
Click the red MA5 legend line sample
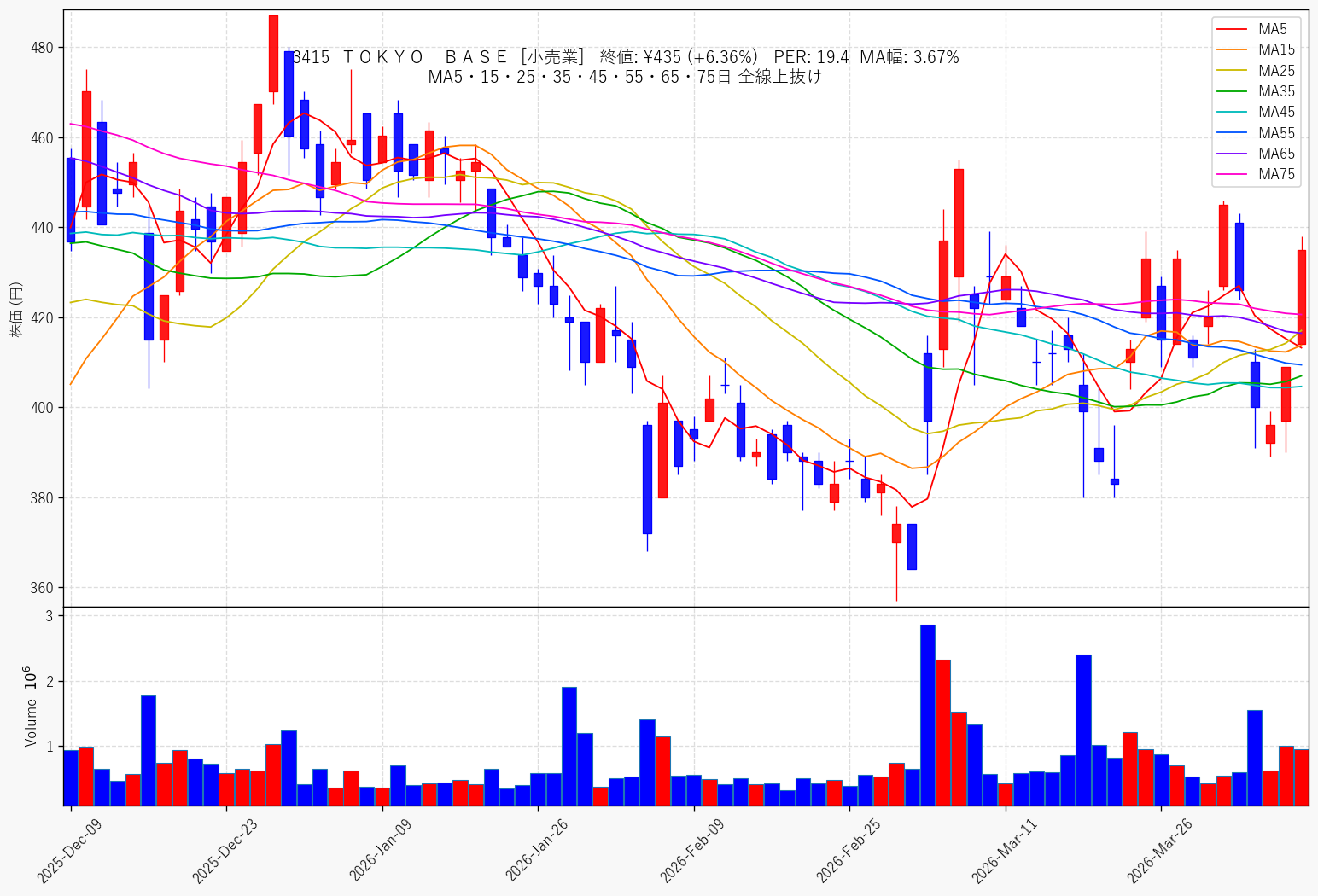(x=1233, y=30)
